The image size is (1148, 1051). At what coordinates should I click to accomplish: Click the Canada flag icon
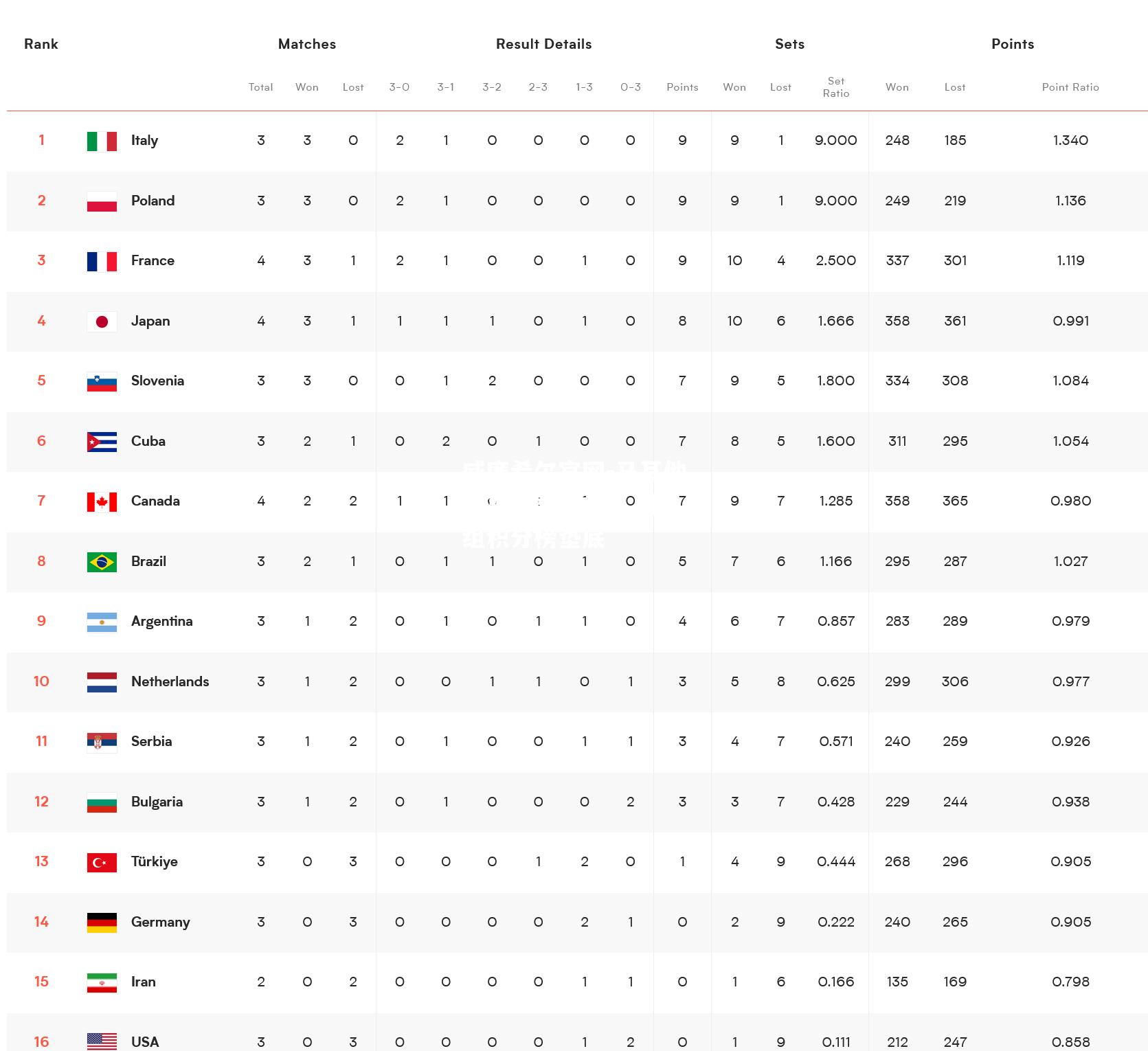(102, 501)
